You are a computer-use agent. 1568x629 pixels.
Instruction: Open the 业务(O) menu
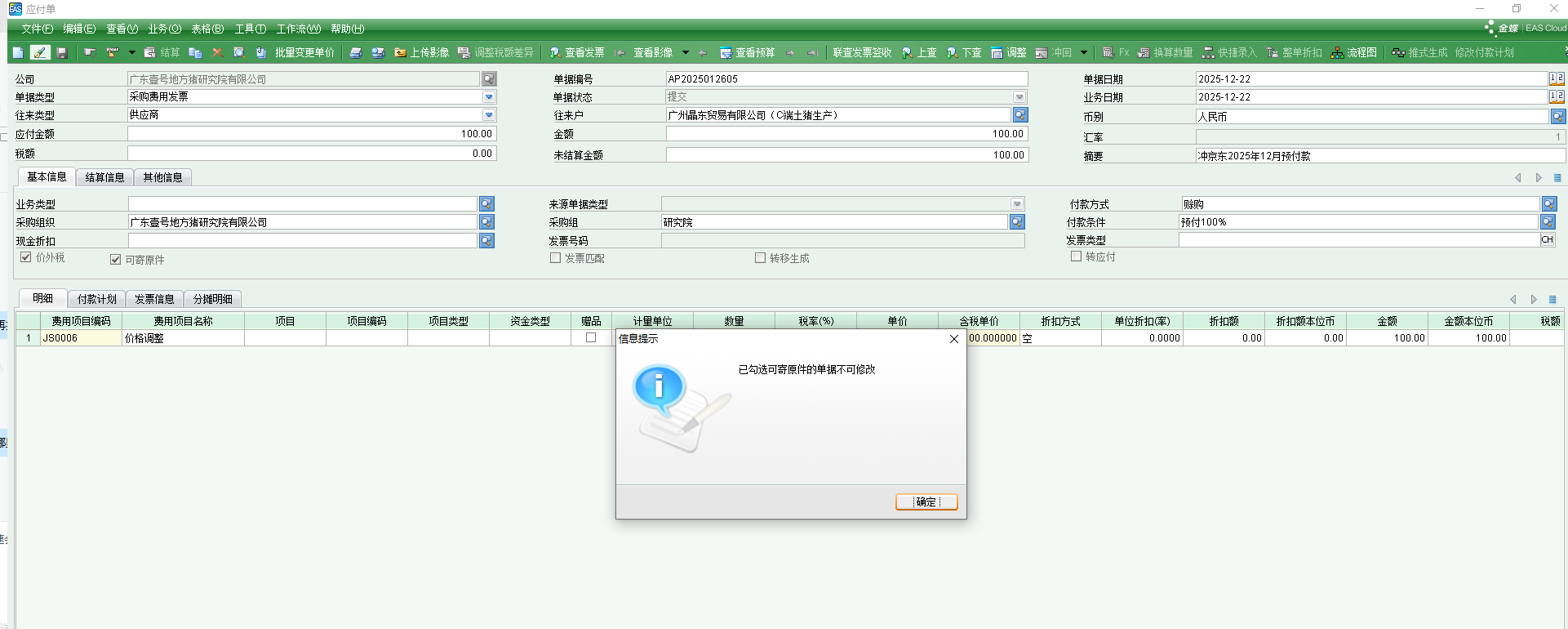[164, 29]
